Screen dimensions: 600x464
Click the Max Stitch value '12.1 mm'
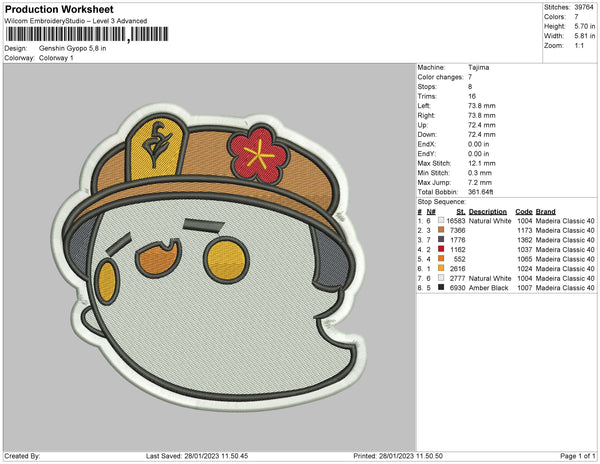482,163
